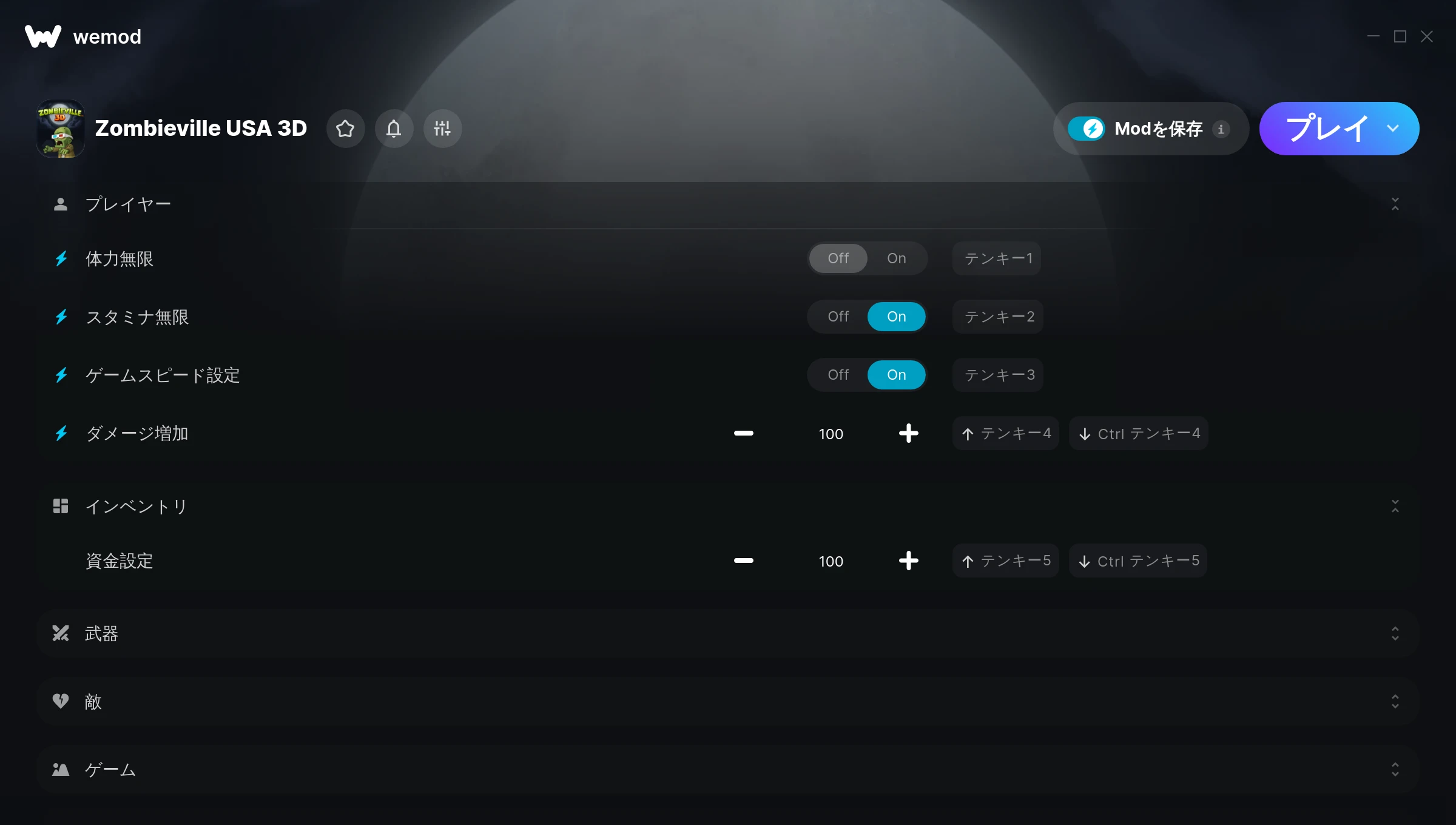Increase 資金設定 value with plus icon

(908, 561)
